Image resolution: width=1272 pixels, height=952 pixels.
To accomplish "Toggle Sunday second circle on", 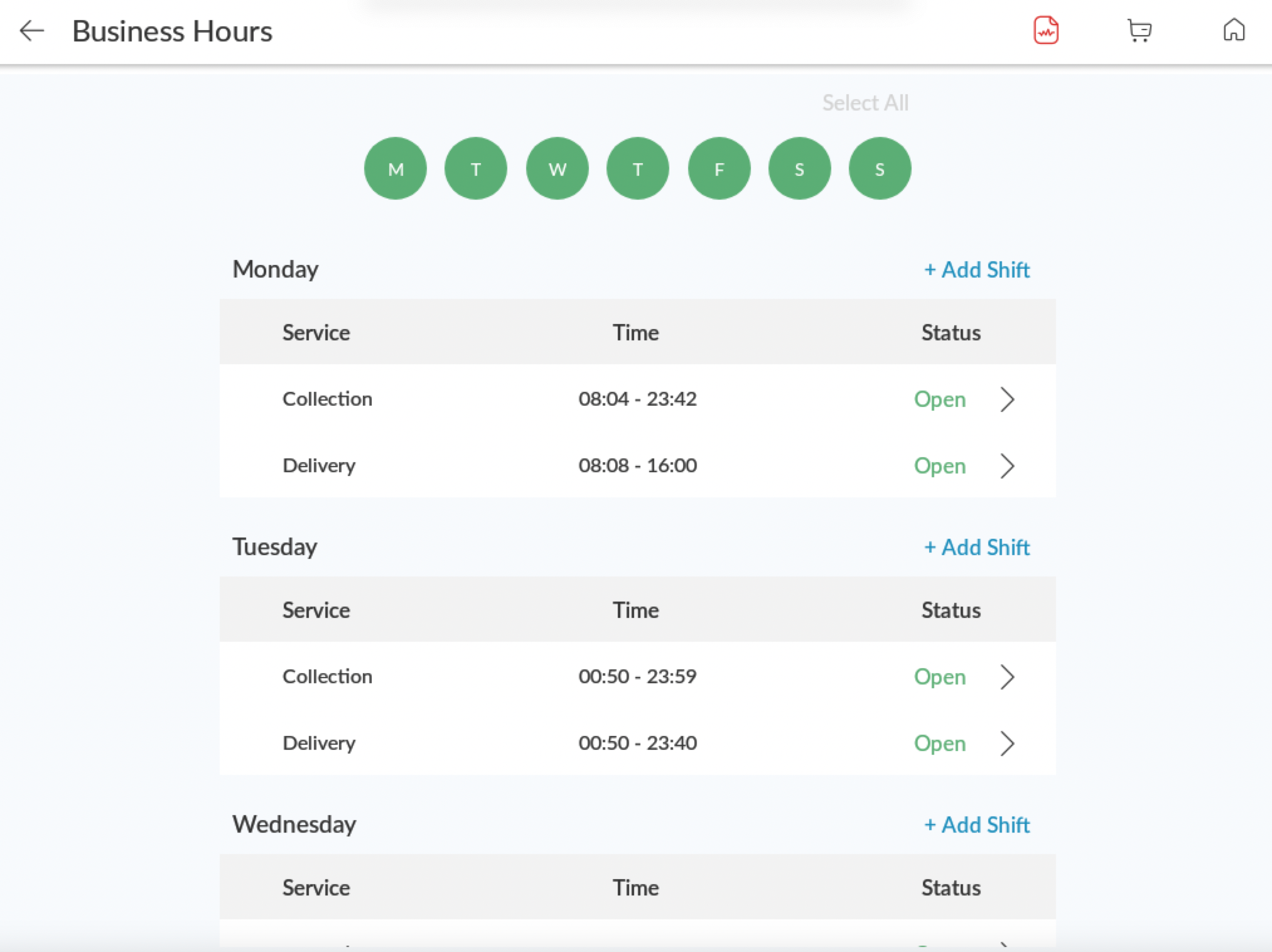I will pyautogui.click(x=879, y=168).
